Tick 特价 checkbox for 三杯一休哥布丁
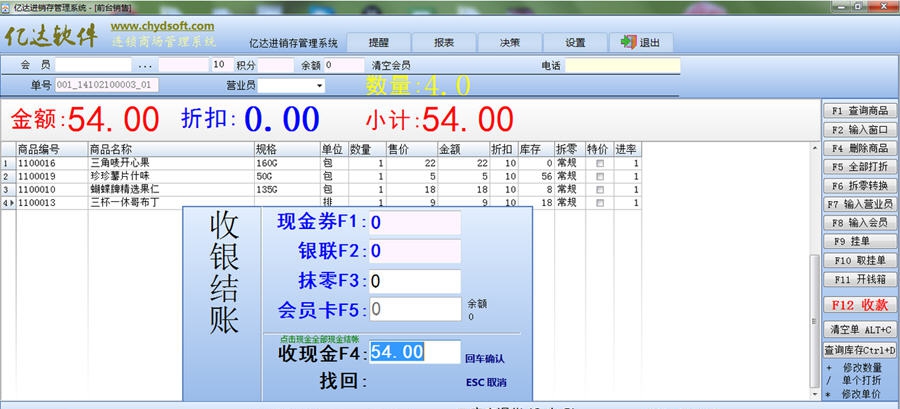Image resolution: width=900 pixels, height=409 pixels. point(600,203)
